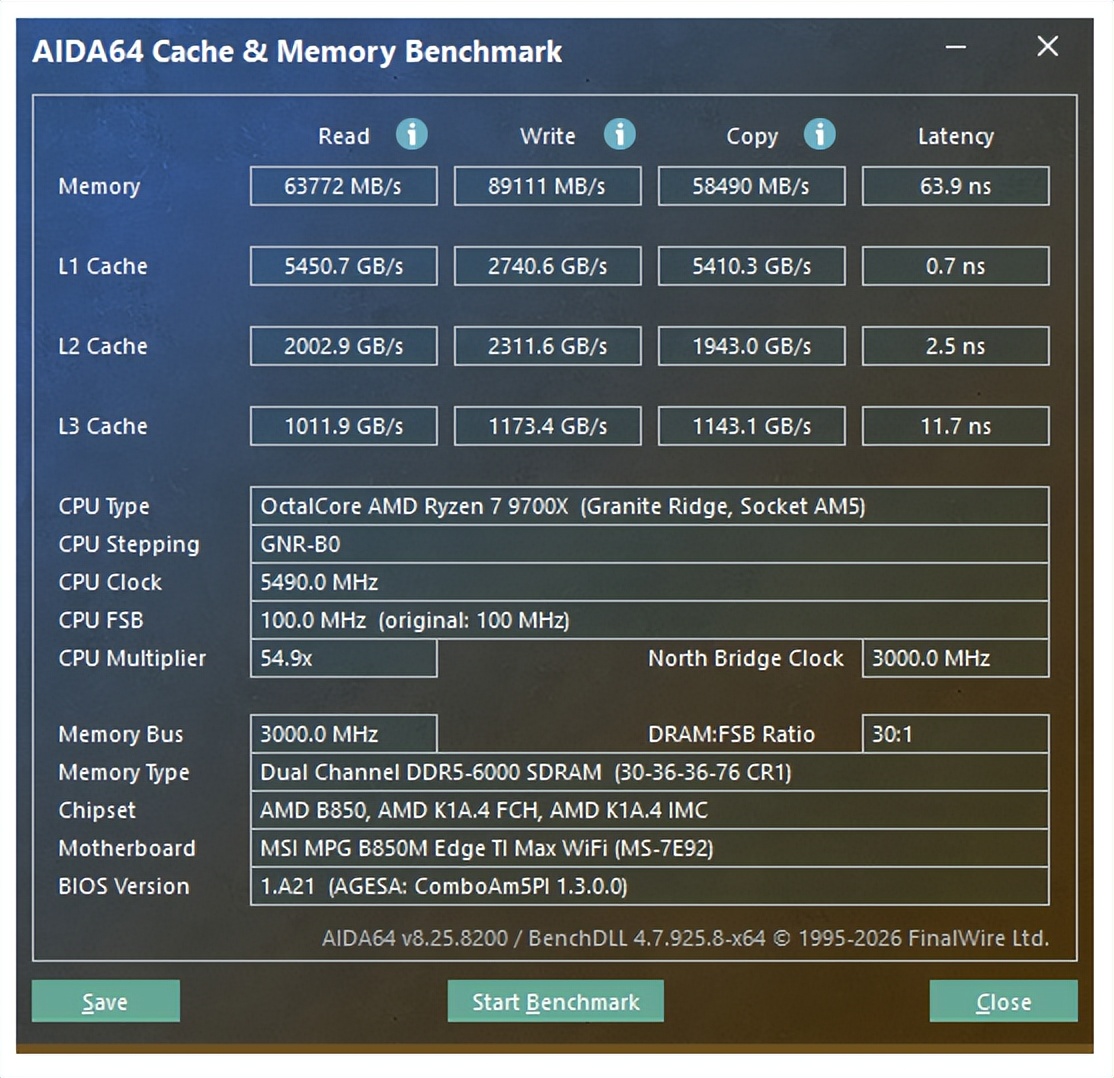This screenshot has width=1114, height=1078.
Task: Click the BIOS Version field 1.A21
Action: click(649, 886)
